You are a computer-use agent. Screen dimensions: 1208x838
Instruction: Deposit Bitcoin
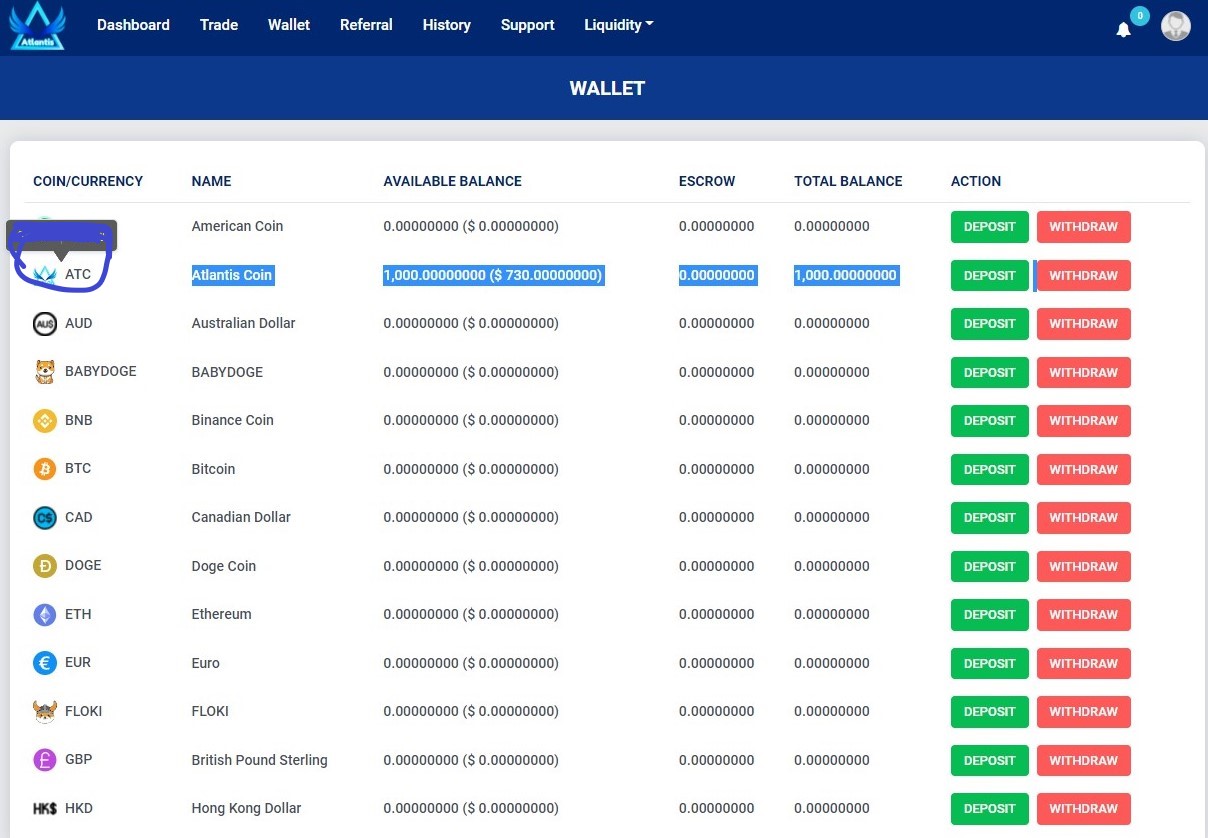(989, 470)
